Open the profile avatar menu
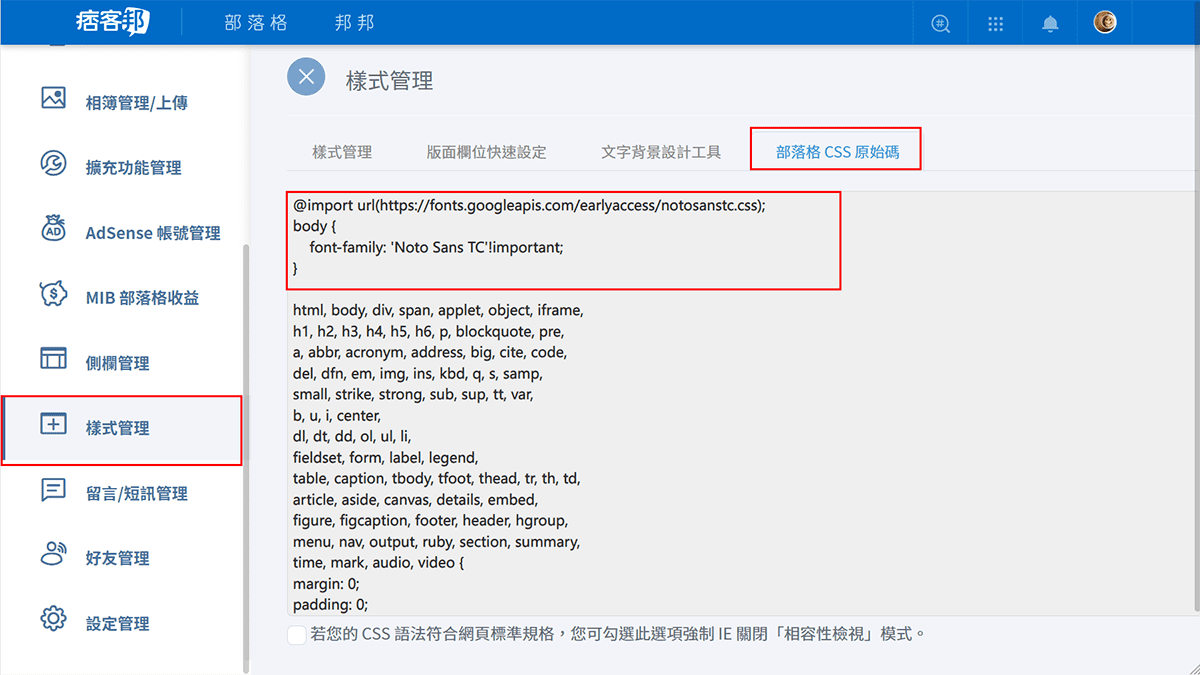 point(1104,22)
